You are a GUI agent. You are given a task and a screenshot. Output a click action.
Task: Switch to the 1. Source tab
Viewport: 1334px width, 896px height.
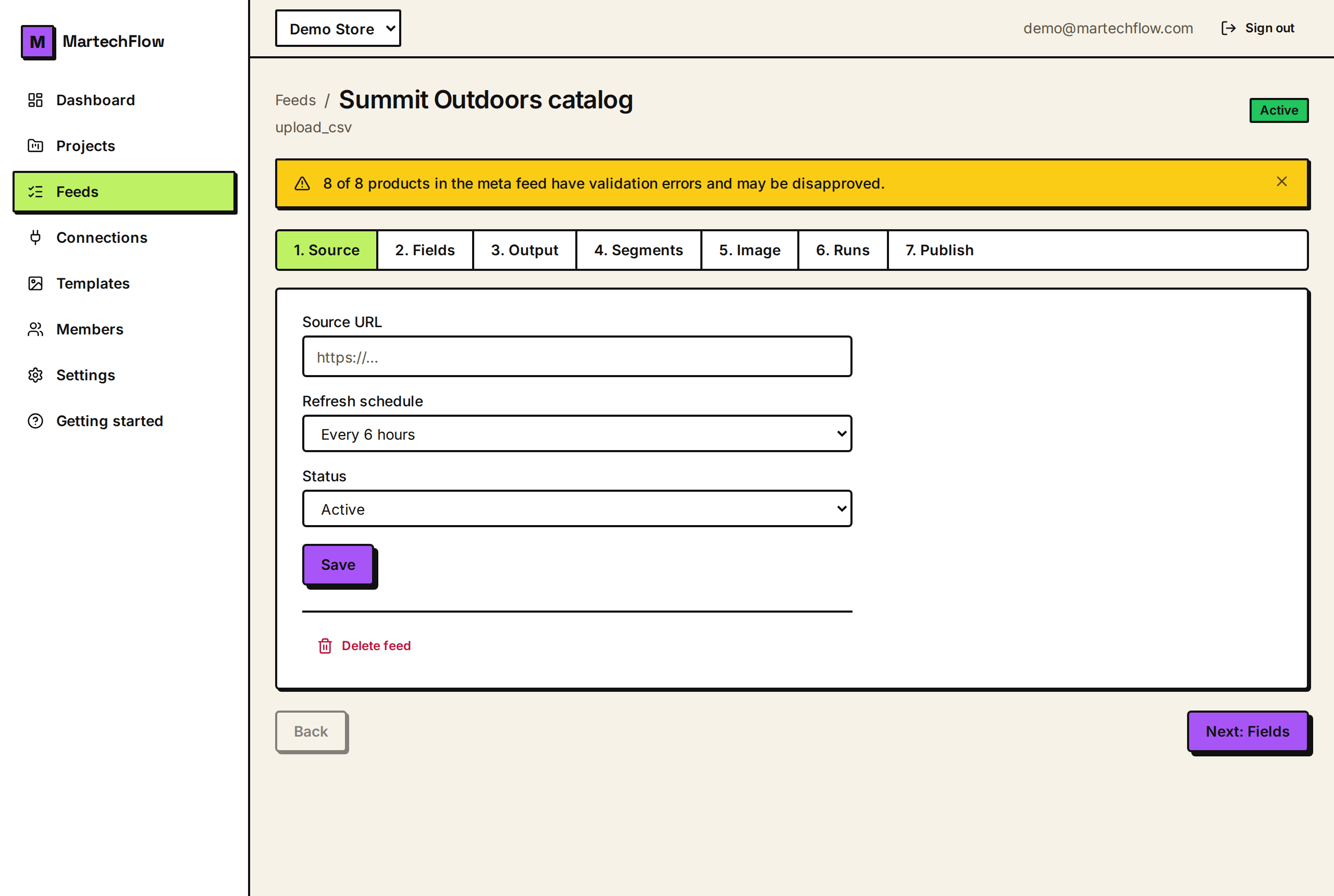326,250
